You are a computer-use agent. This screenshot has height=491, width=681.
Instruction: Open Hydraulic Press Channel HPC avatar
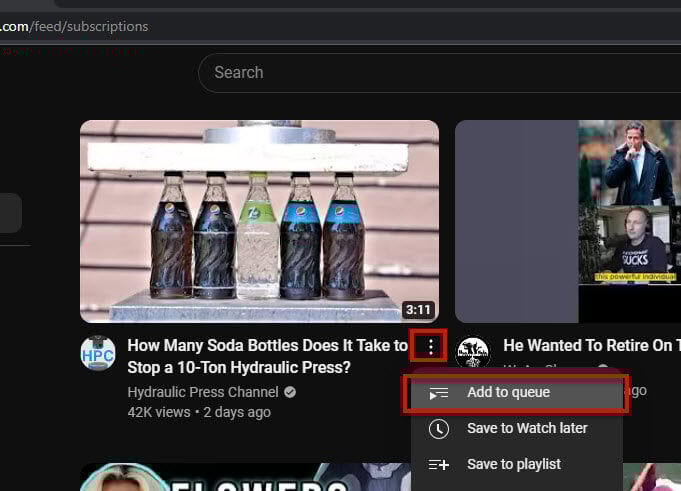pyautogui.click(x=98, y=353)
